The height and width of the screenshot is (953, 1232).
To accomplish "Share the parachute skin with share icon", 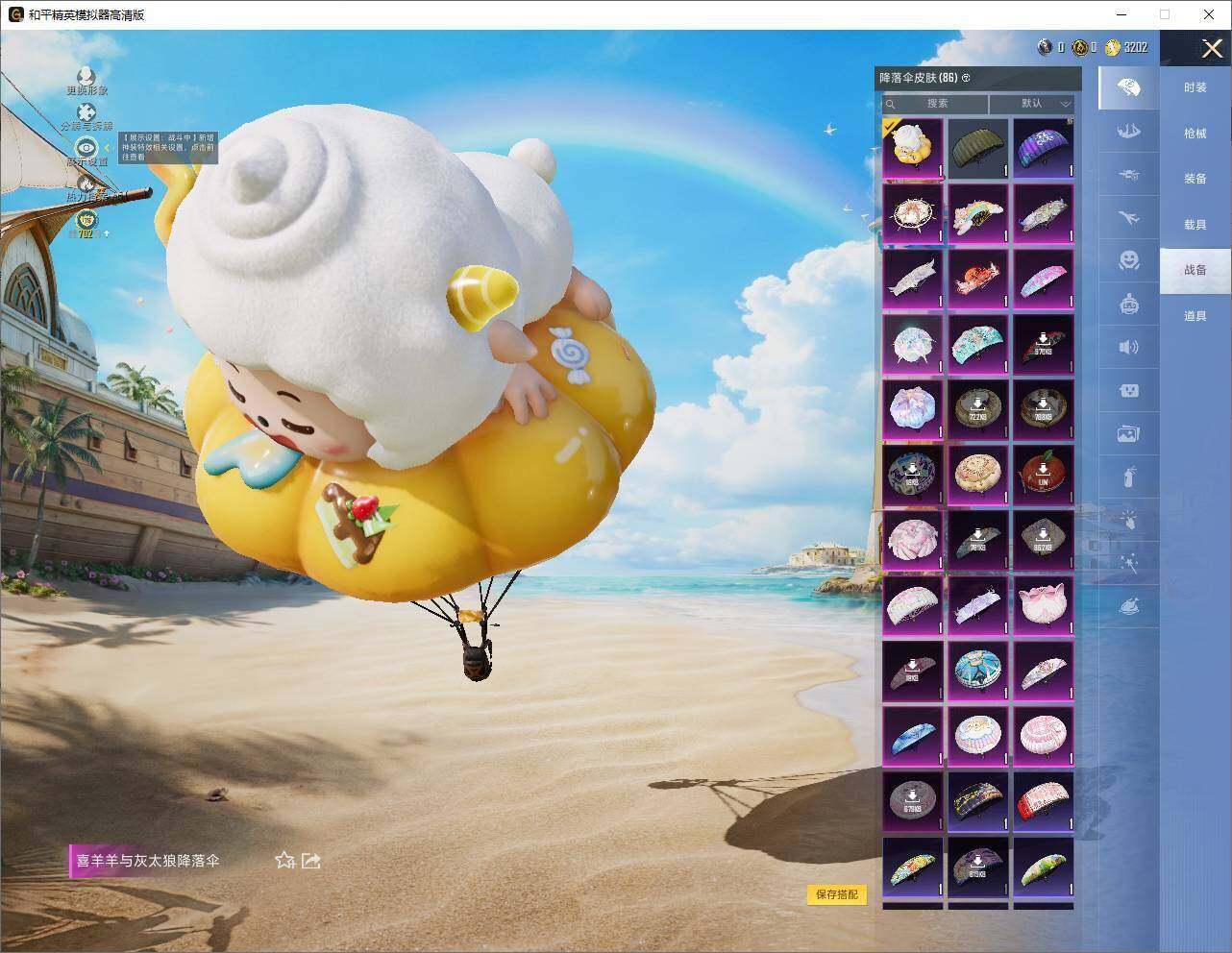I will pos(311,860).
